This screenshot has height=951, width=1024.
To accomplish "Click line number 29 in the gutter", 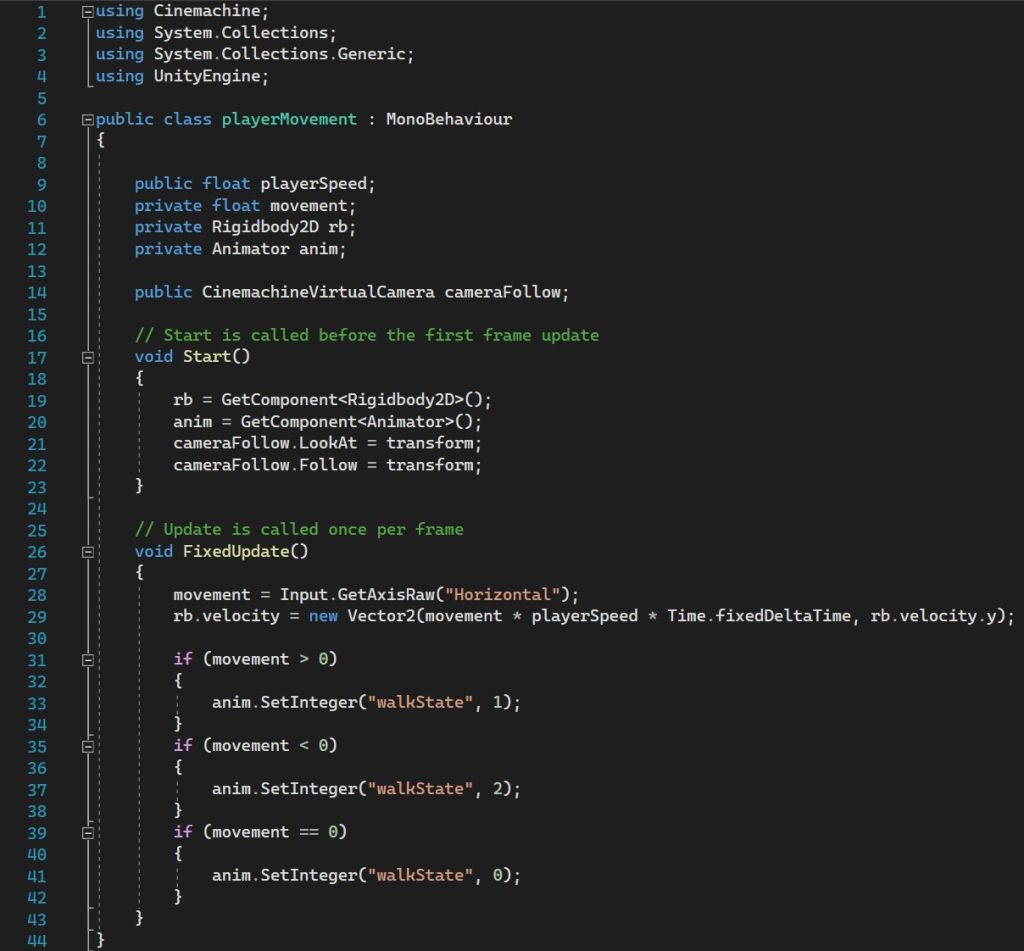I will (x=36, y=616).
